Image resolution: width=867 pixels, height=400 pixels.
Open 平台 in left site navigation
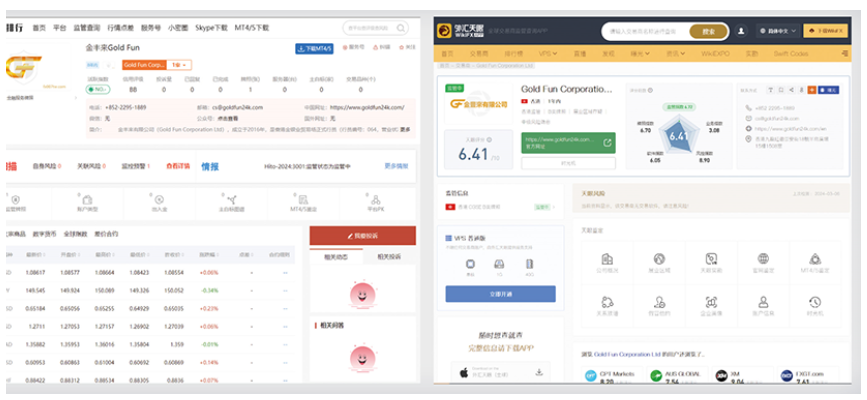(60, 28)
